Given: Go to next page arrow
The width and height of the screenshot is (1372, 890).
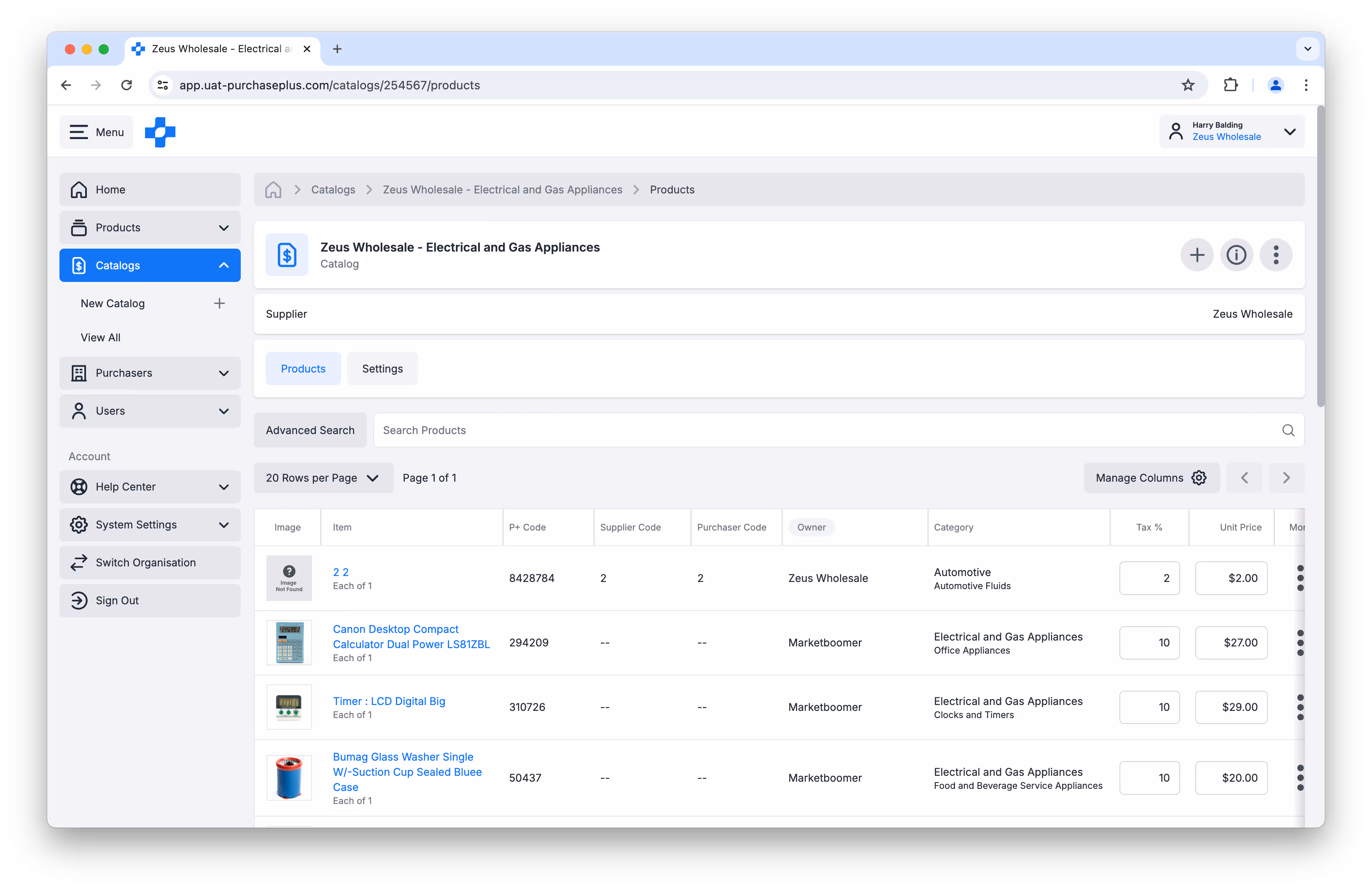Looking at the screenshot, I should pos(1286,477).
